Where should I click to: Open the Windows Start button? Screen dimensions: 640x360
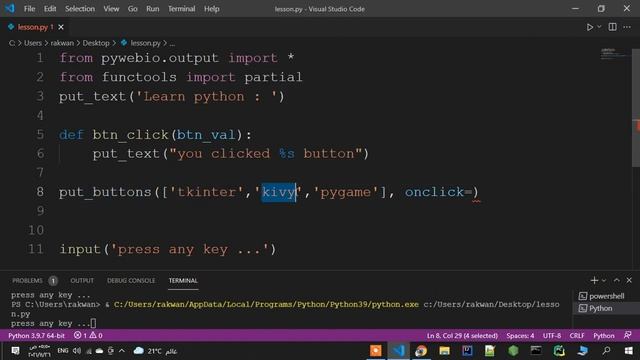[628, 351]
